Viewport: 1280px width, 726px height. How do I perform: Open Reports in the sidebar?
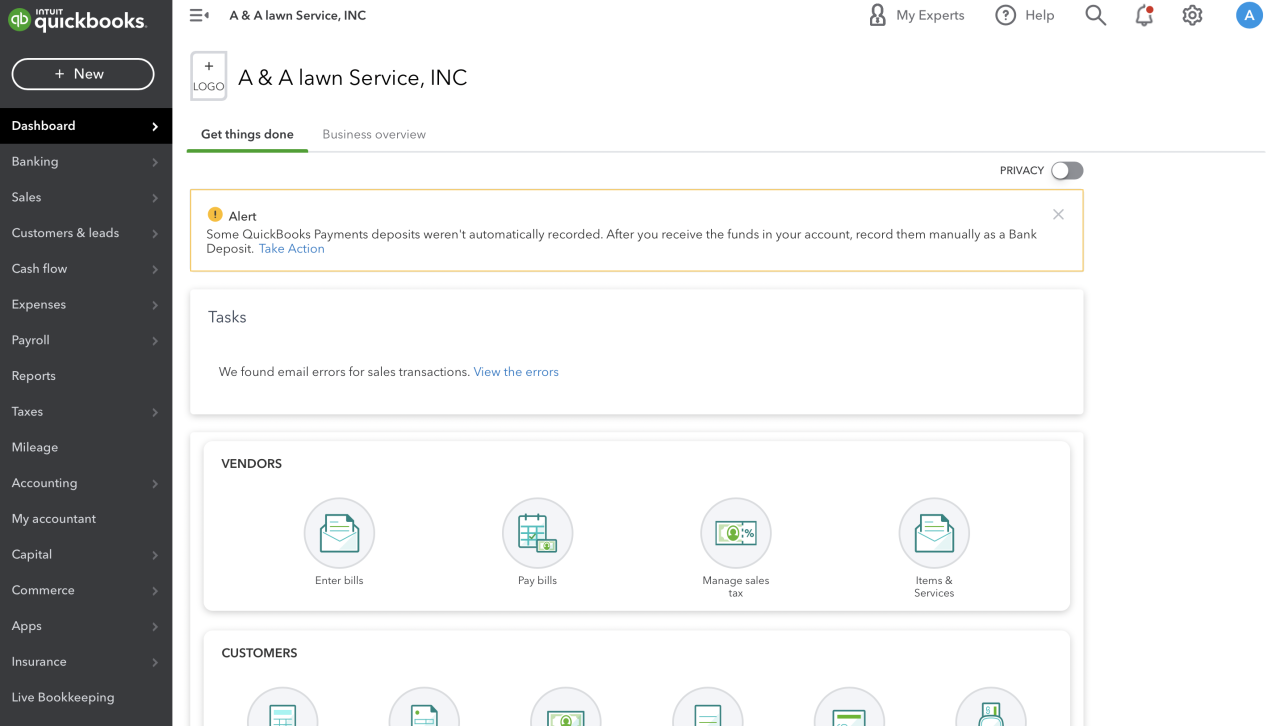click(34, 376)
